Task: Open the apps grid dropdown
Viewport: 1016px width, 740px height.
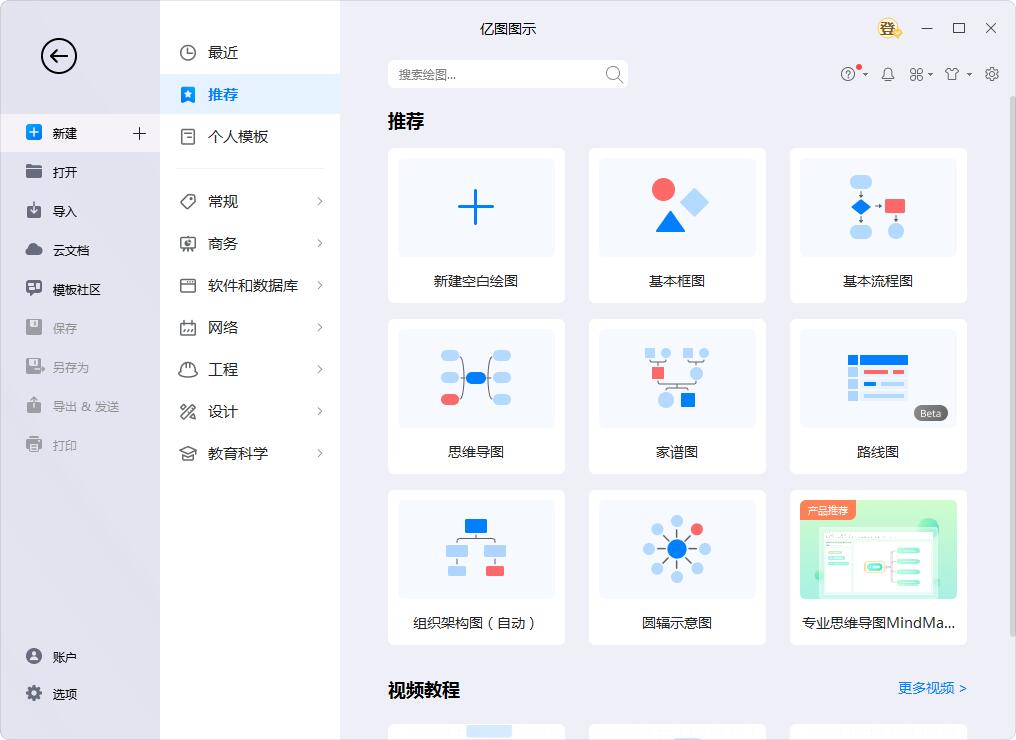Action: coord(920,75)
